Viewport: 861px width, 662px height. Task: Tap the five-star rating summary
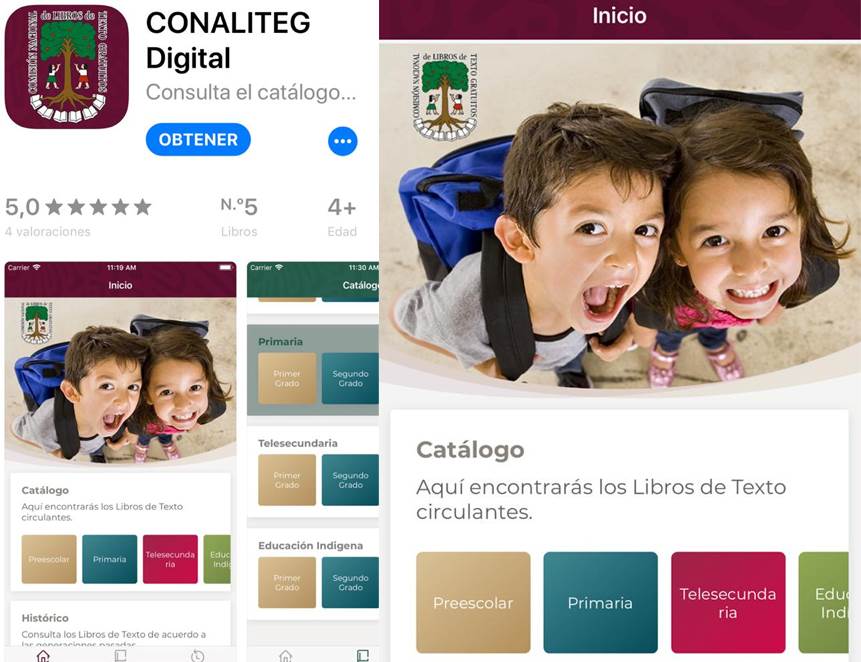coord(78,207)
